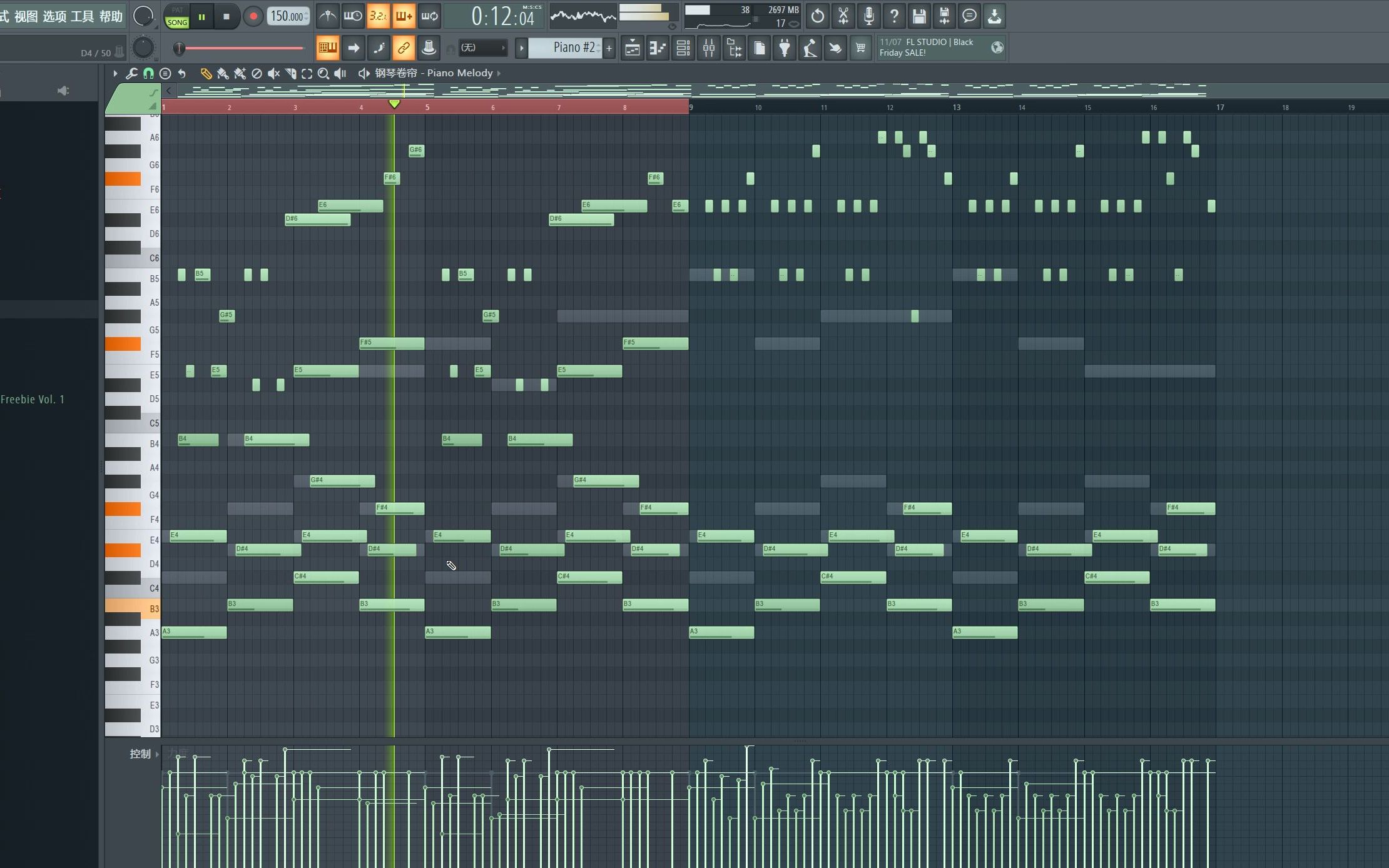Select the Playback scrub speaker tool
The image size is (1389, 868).
pyautogui.click(x=340, y=73)
